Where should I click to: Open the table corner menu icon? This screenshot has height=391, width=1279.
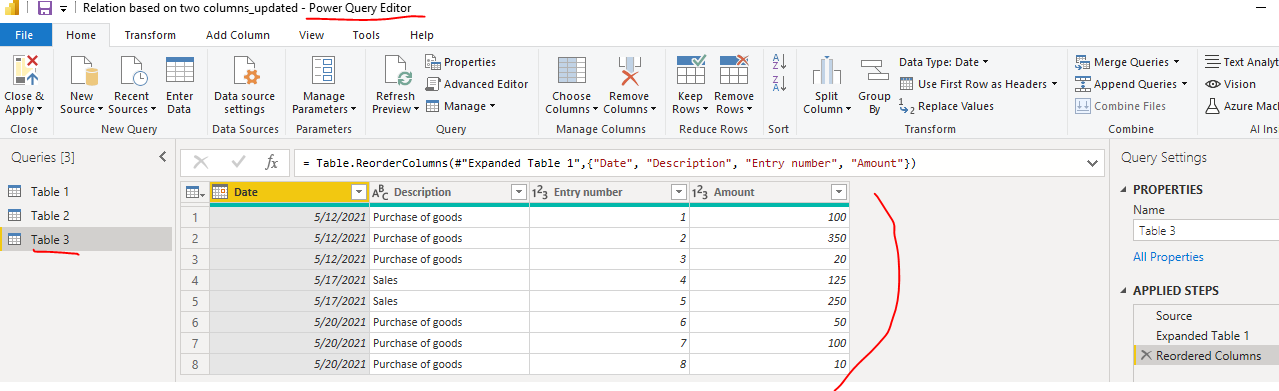(194, 192)
